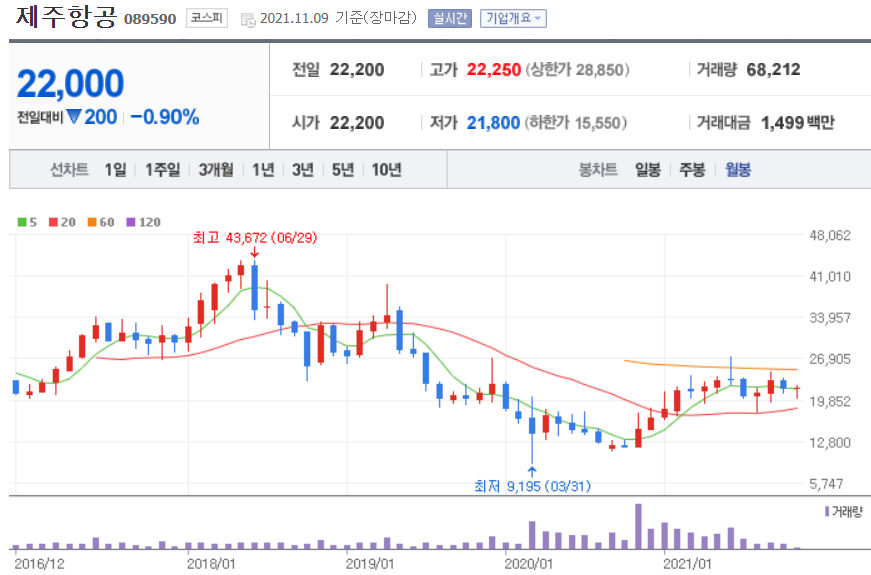Click the 2019/01 x-axis label

pos(370,564)
